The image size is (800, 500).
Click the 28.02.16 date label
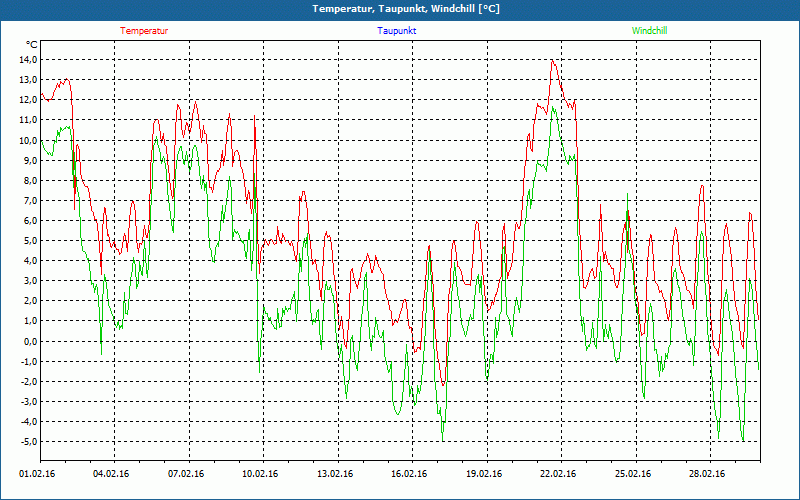707,474
